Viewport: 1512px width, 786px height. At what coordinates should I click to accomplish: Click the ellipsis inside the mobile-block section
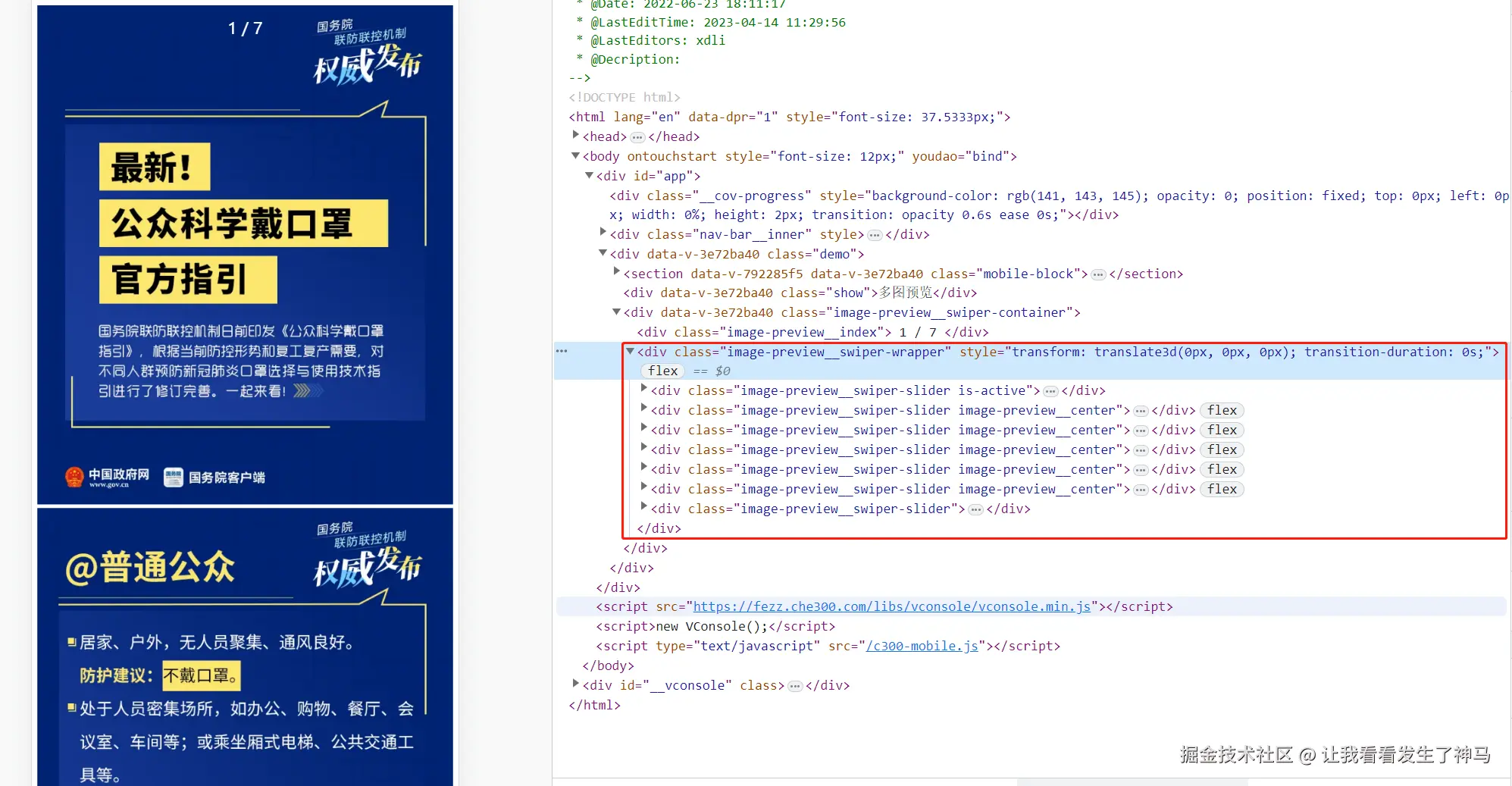click(1098, 274)
